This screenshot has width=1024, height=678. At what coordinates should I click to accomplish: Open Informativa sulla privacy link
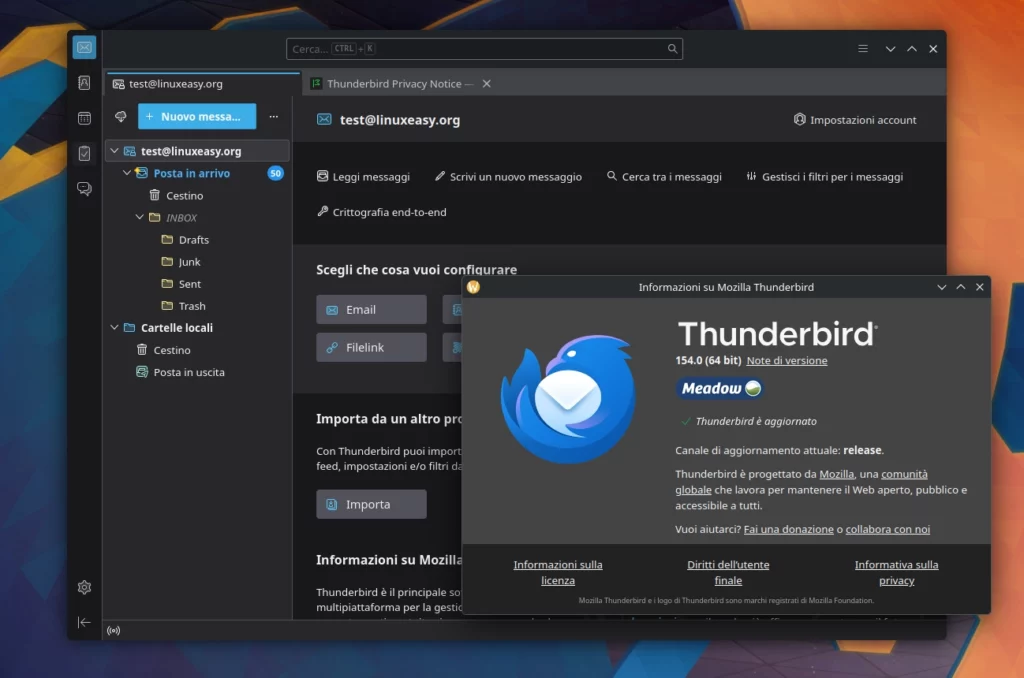coord(896,572)
